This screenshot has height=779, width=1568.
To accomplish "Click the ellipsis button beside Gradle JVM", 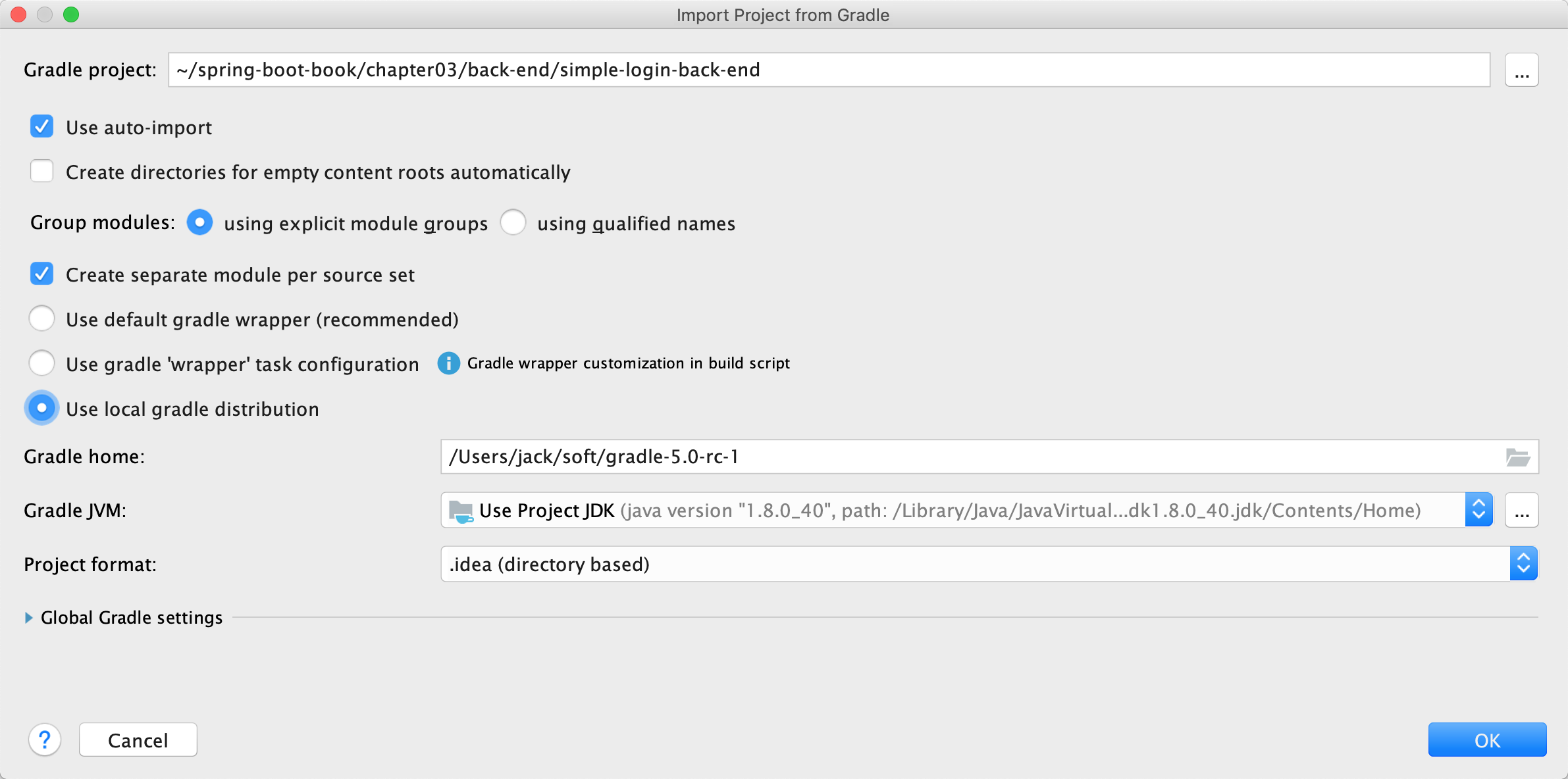I will click(x=1521, y=511).
